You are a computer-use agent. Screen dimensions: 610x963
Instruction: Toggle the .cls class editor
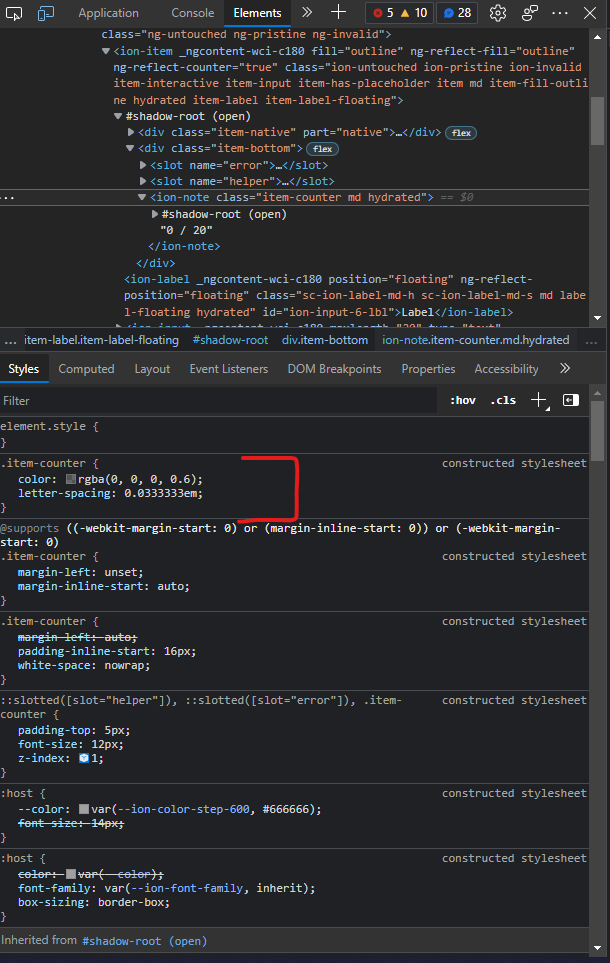point(502,400)
